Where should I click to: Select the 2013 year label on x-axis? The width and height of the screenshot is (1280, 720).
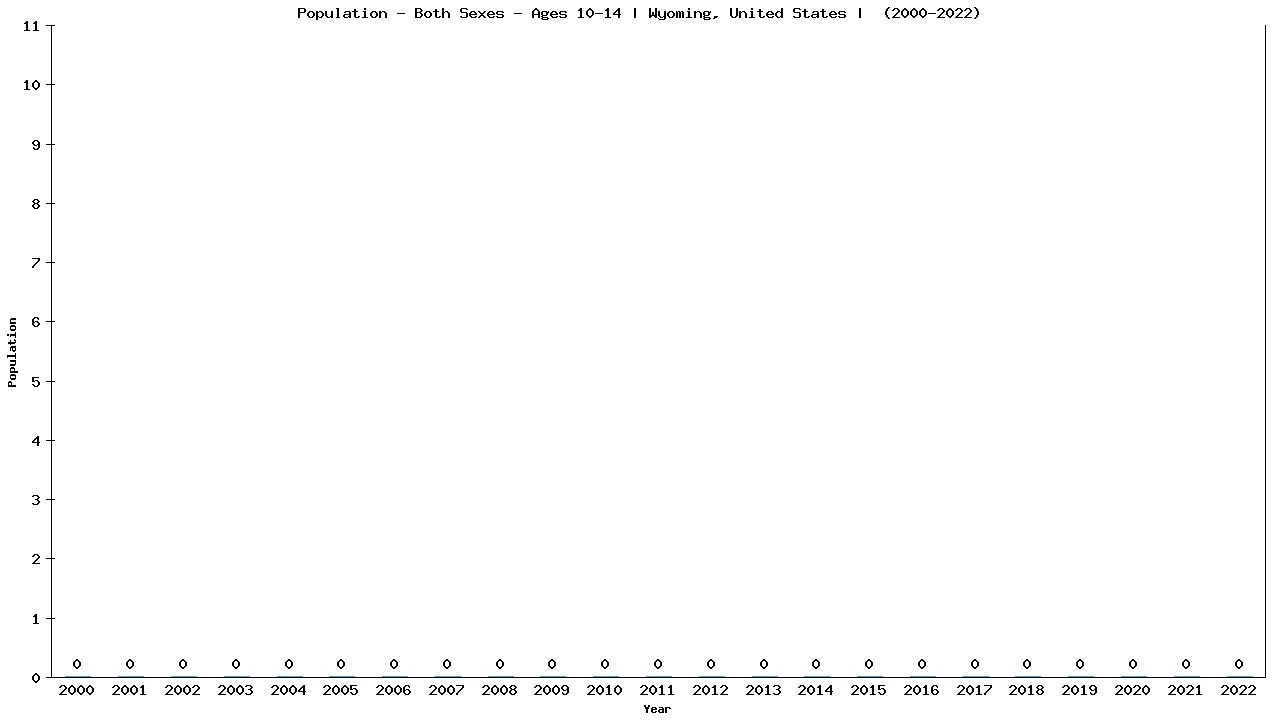point(764,690)
